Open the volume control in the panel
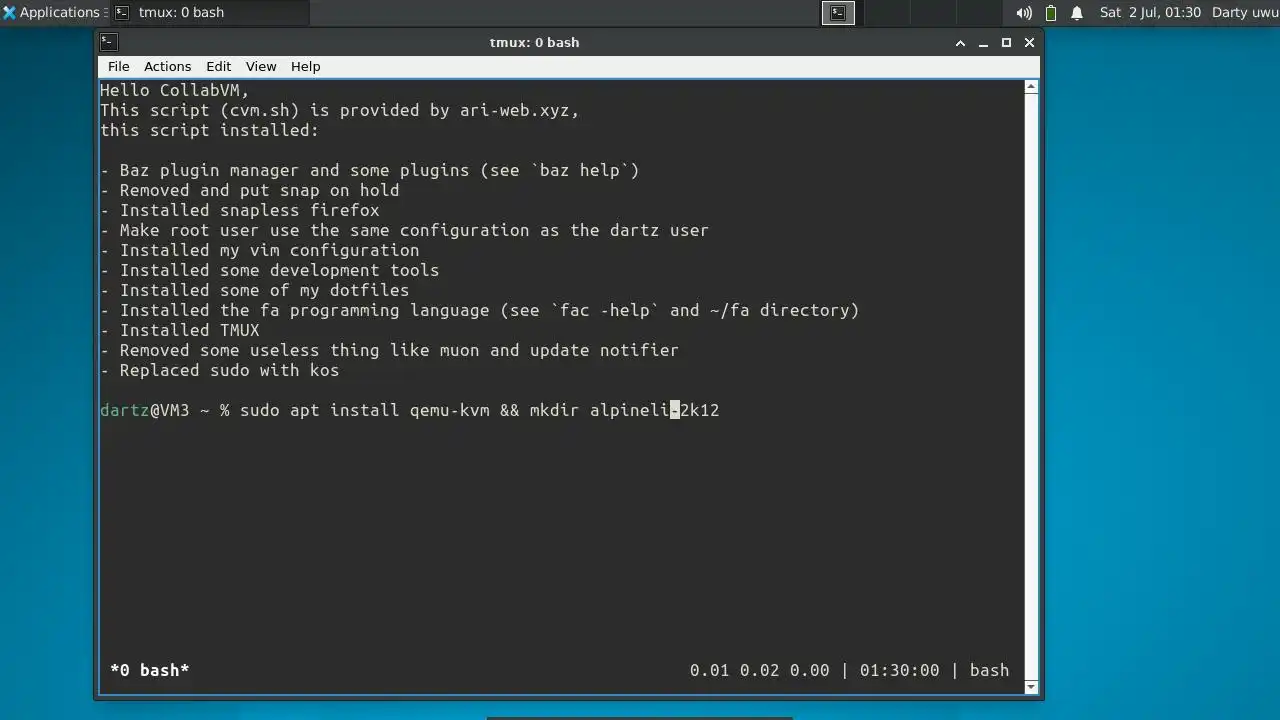The height and width of the screenshot is (720, 1280). coord(1024,13)
